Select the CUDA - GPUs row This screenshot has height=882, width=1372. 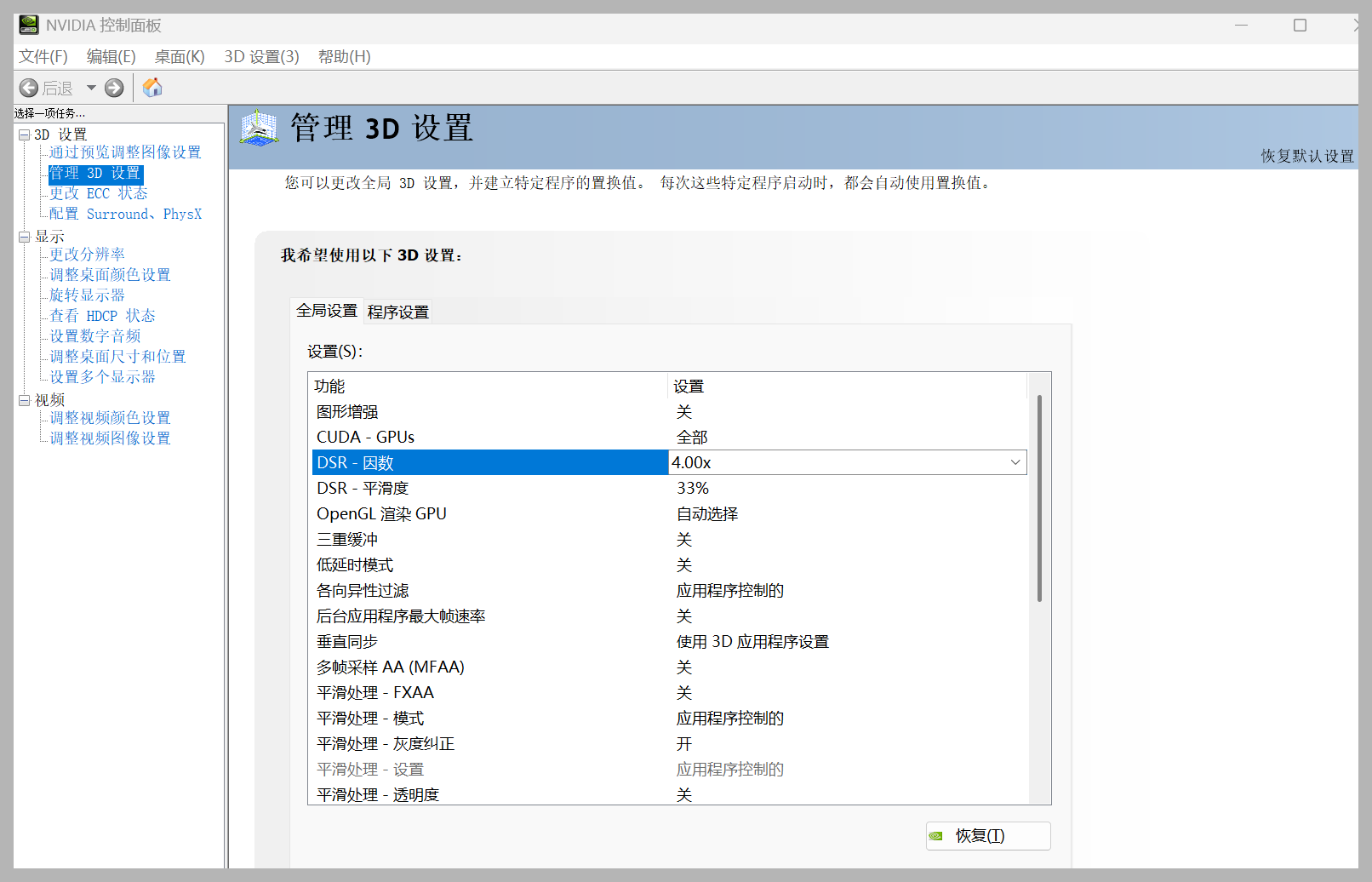[669, 437]
